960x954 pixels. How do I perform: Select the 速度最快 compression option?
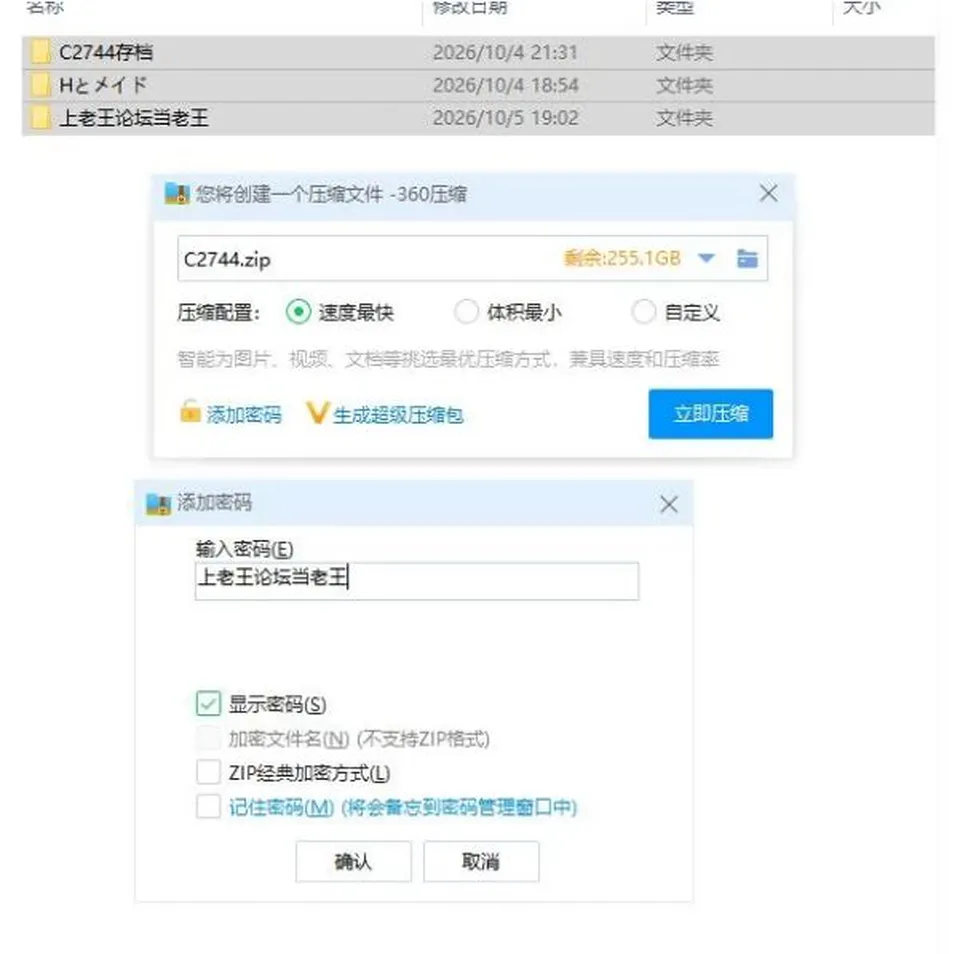(x=298, y=312)
